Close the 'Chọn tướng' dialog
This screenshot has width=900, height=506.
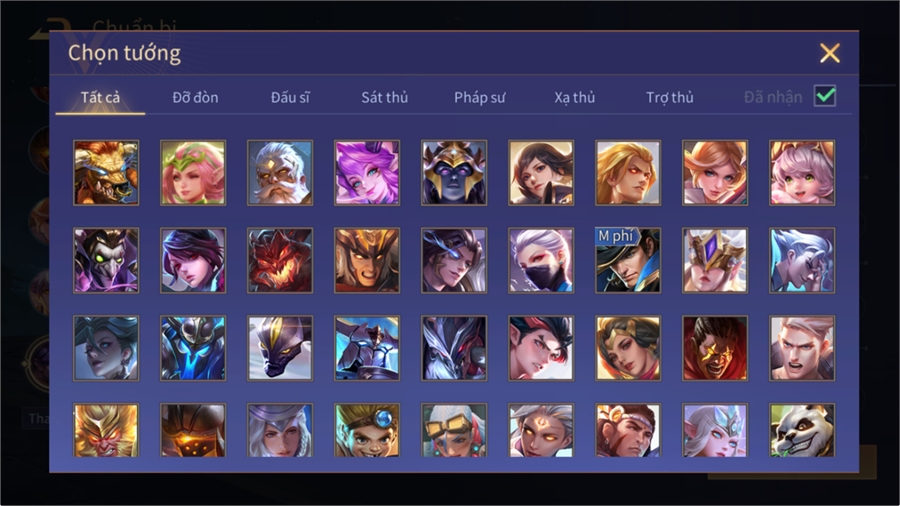tap(829, 53)
